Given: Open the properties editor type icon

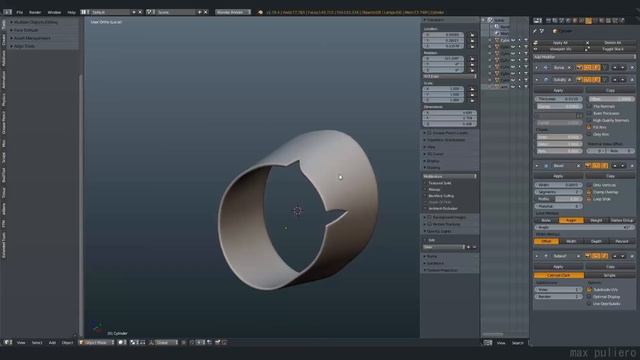Looking at the screenshot, I should coord(538,20).
